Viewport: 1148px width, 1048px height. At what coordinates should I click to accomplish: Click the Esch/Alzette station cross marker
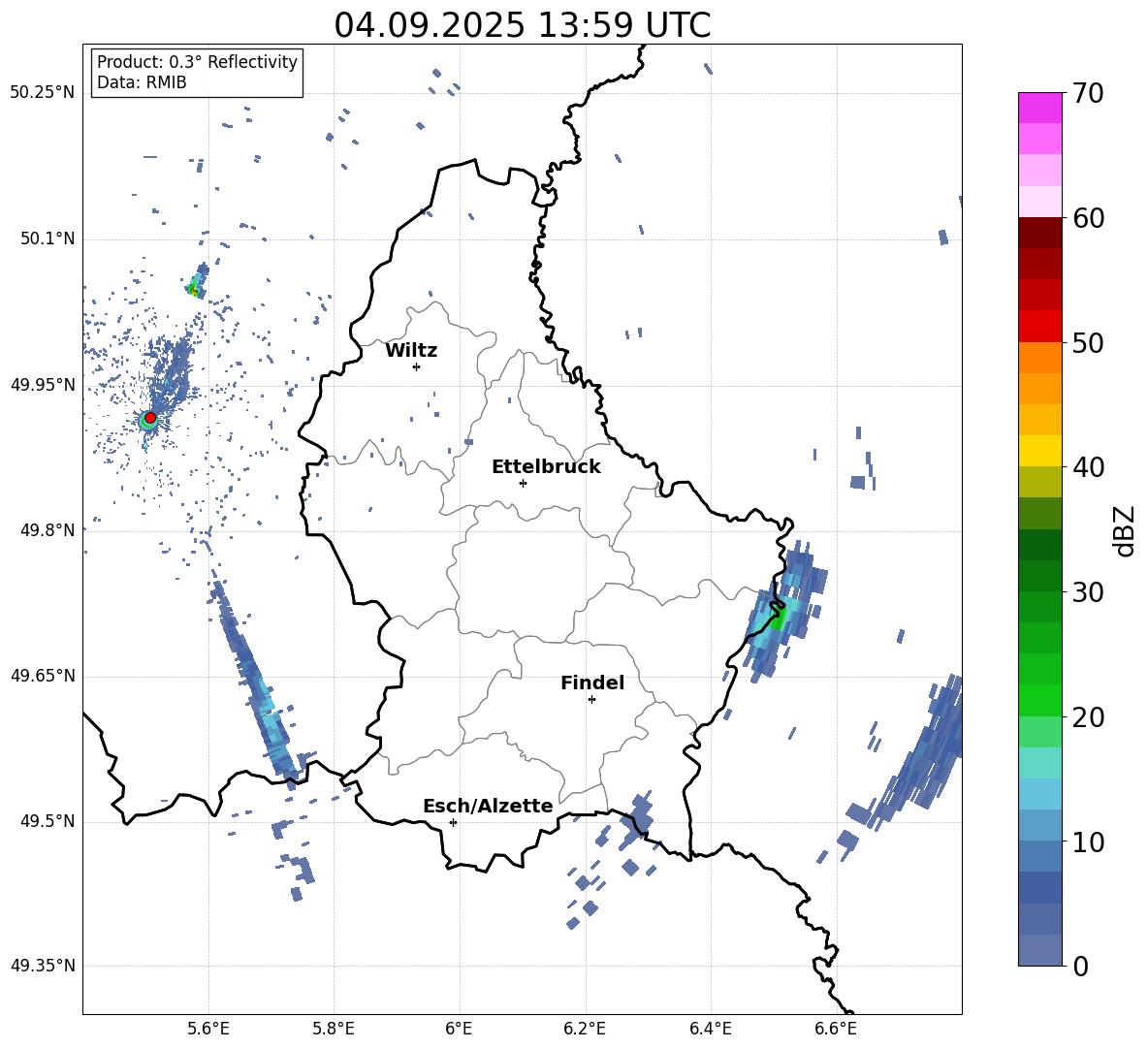pos(453,822)
